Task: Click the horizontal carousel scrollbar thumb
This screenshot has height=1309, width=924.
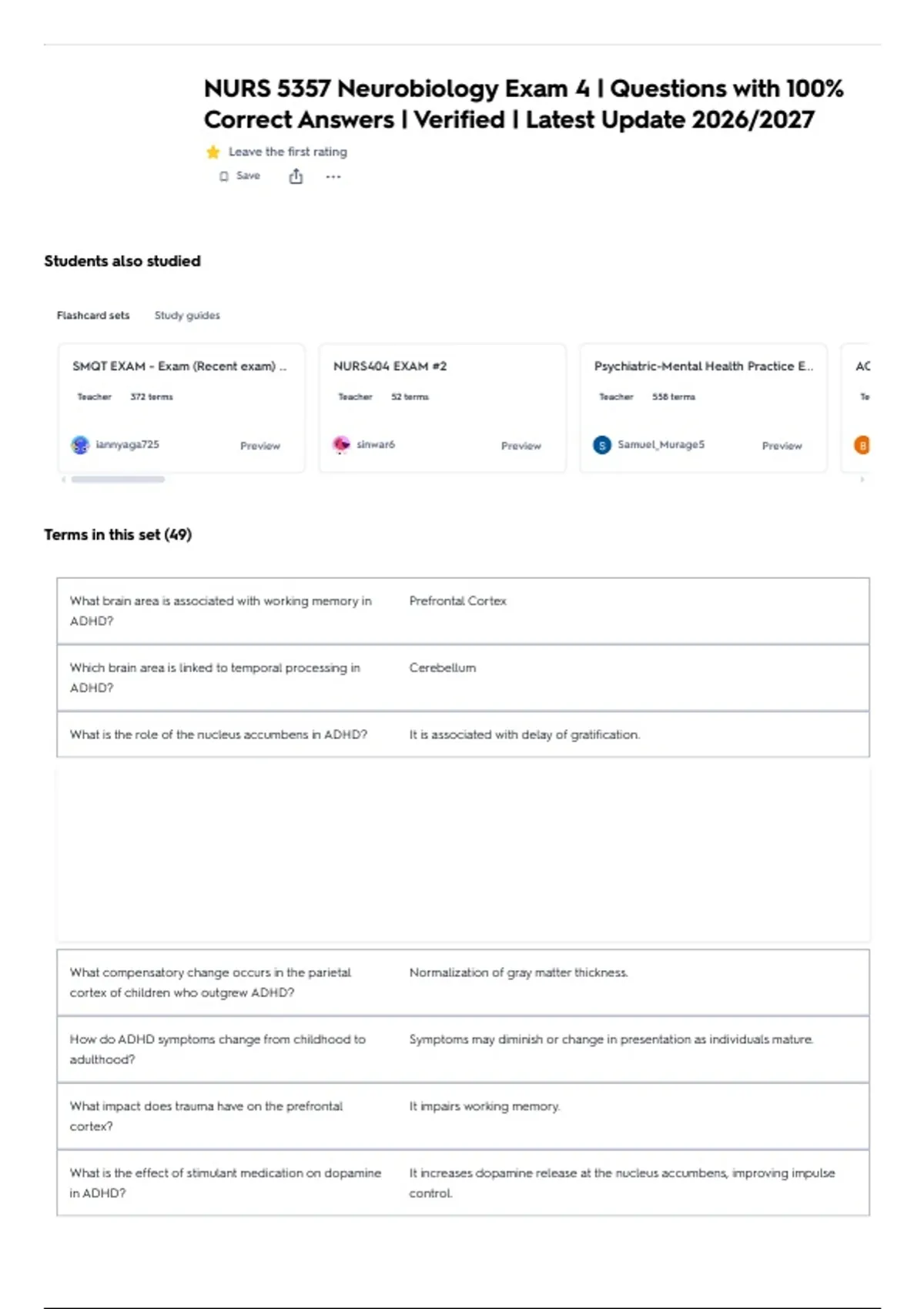Action: (118, 480)
